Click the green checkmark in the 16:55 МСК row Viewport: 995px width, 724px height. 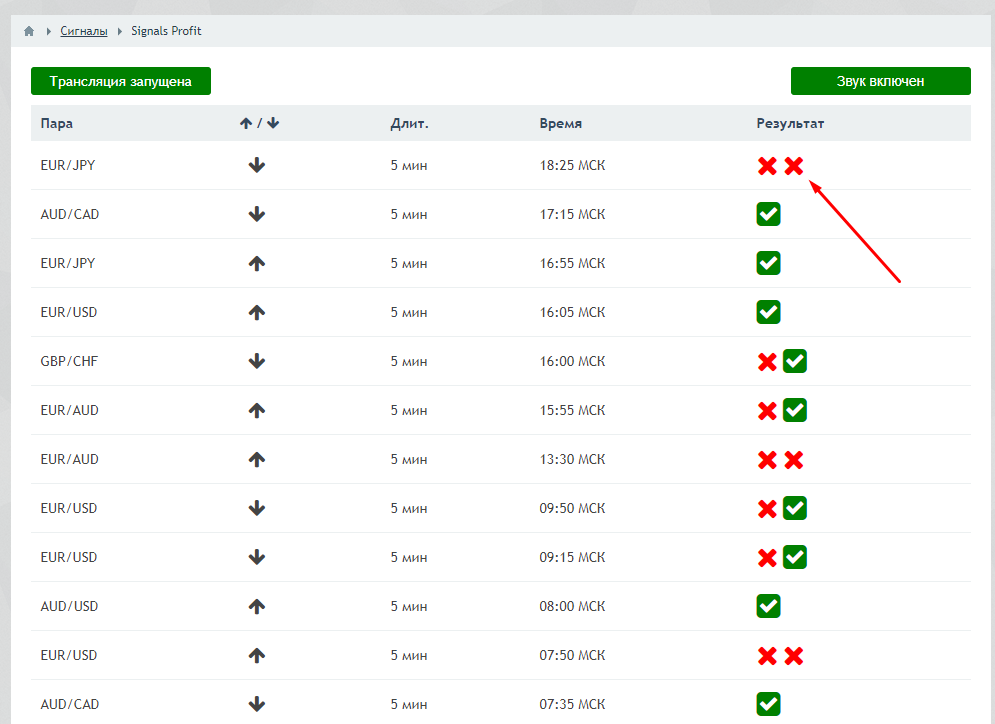point(768,263)
